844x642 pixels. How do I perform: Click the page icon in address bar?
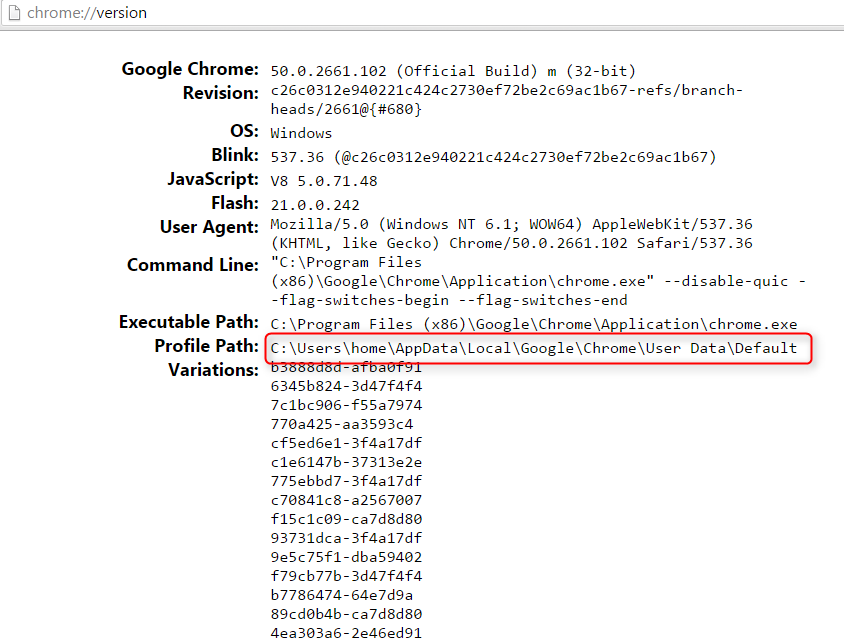pos(15,12)
